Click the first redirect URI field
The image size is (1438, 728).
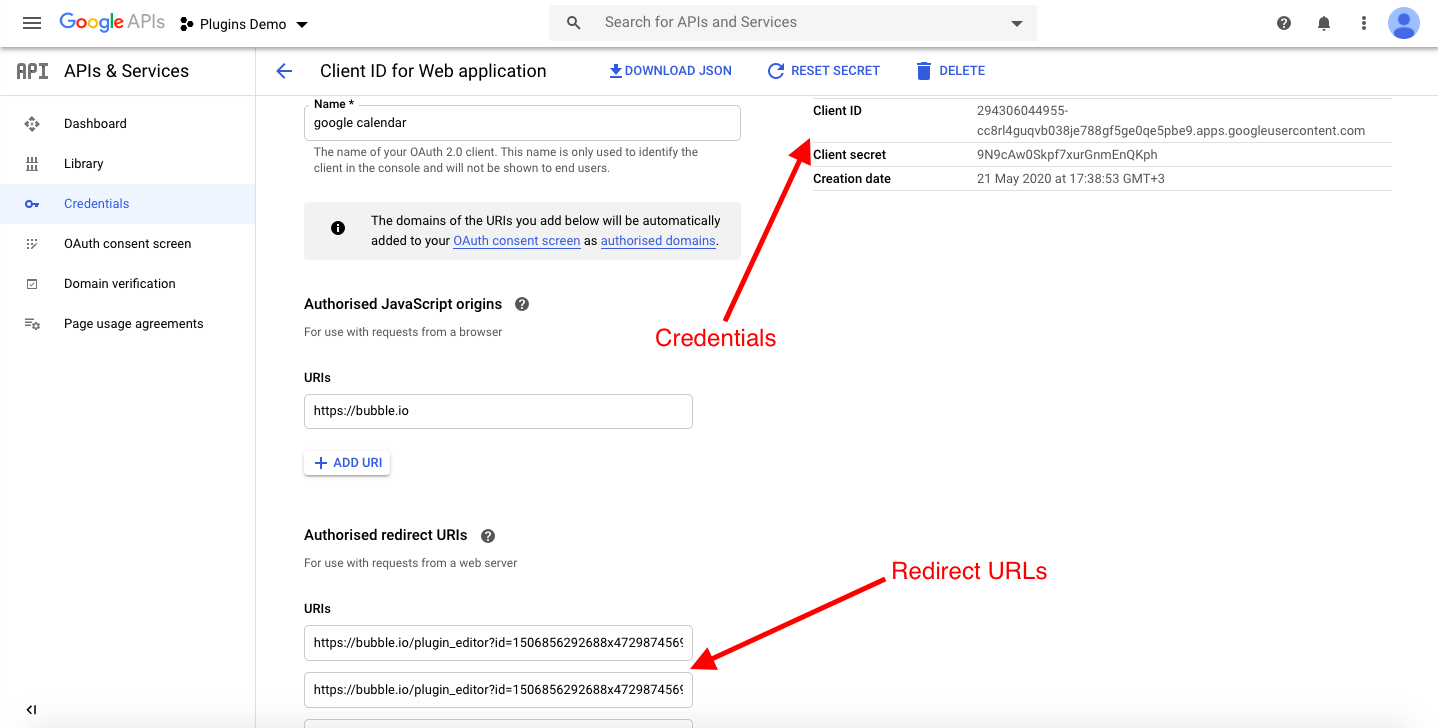498,643
